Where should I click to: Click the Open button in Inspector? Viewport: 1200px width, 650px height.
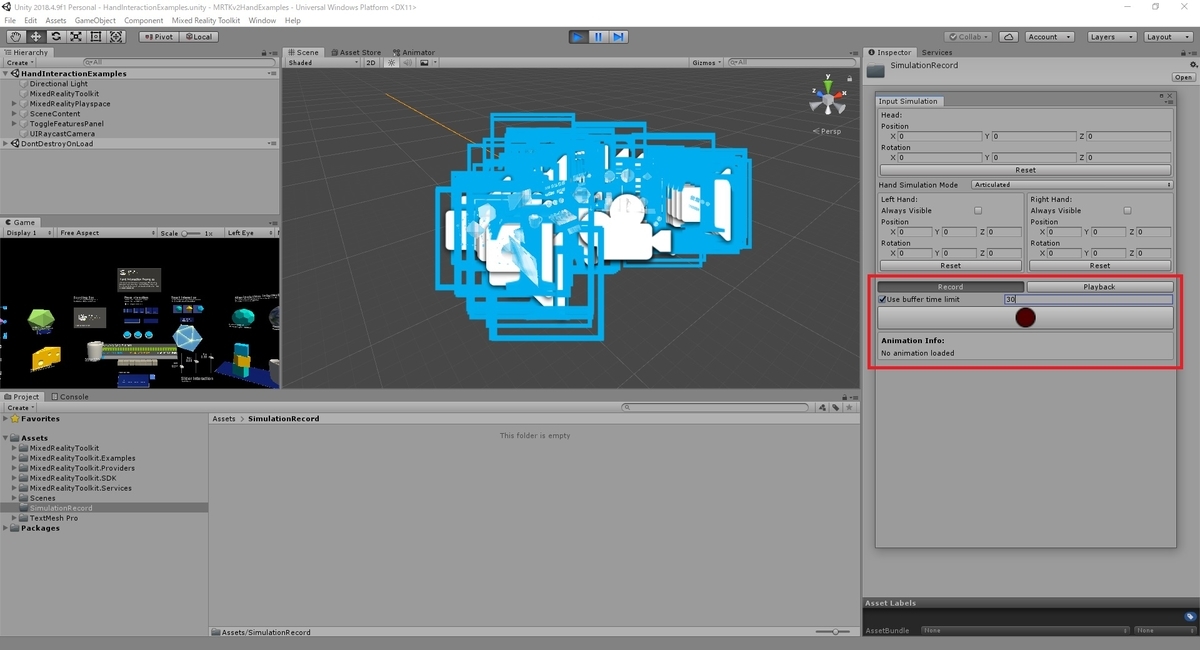click(1183, 77)
